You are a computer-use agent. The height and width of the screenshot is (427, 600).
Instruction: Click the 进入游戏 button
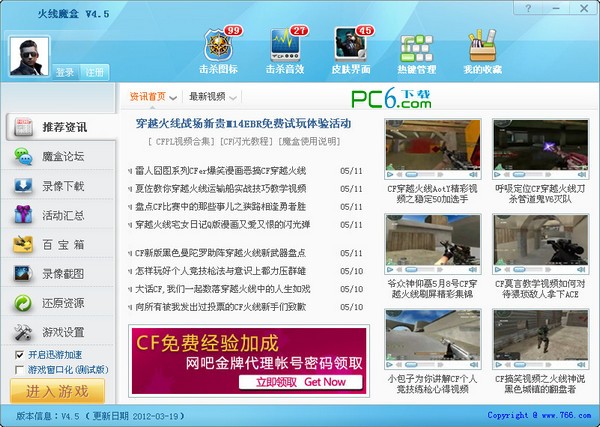57,391
